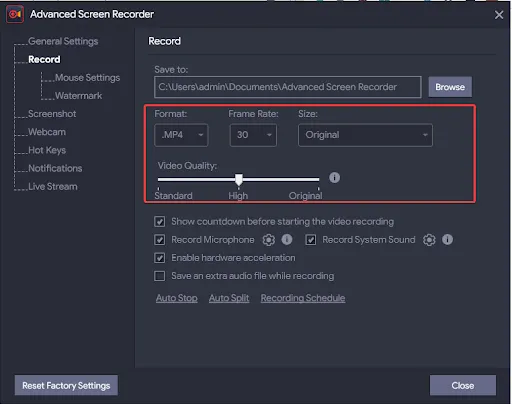Click the Video Quality info icon
Viewport: 512px width, 404px height.
(x=335, y=178)
